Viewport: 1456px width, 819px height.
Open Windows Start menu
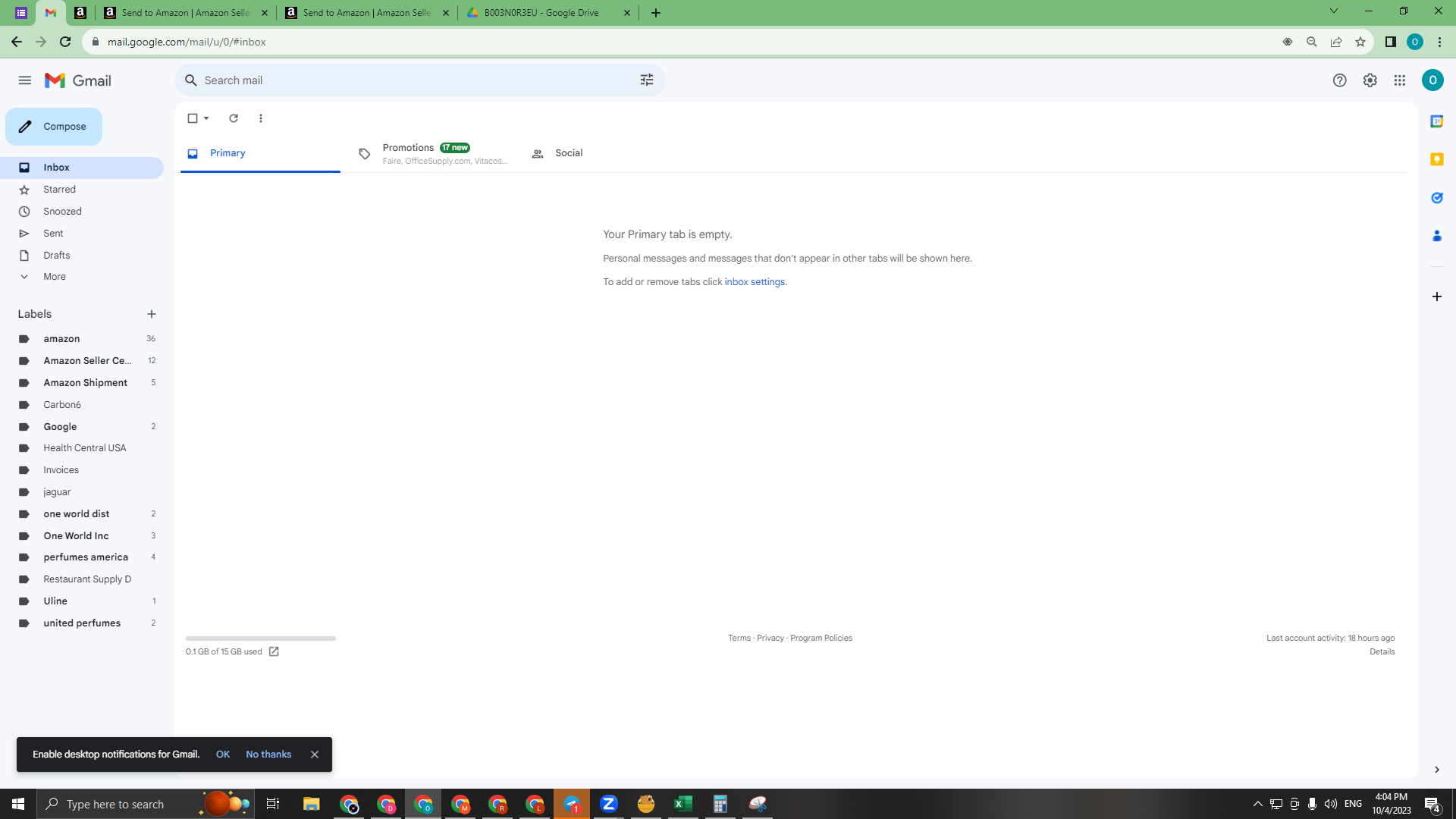18,804
